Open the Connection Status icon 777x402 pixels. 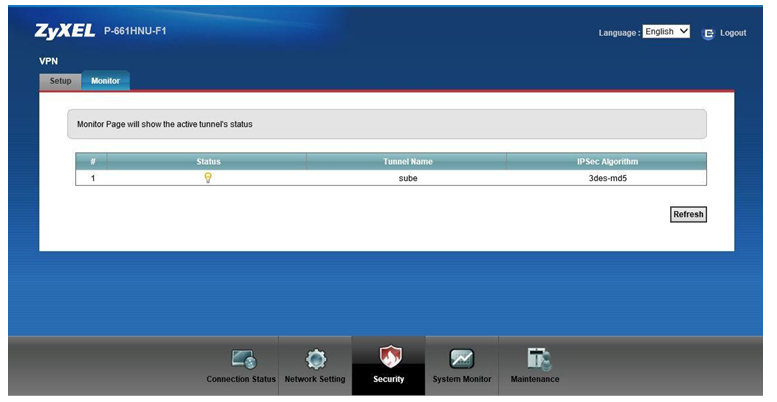(x=243, y=359)
